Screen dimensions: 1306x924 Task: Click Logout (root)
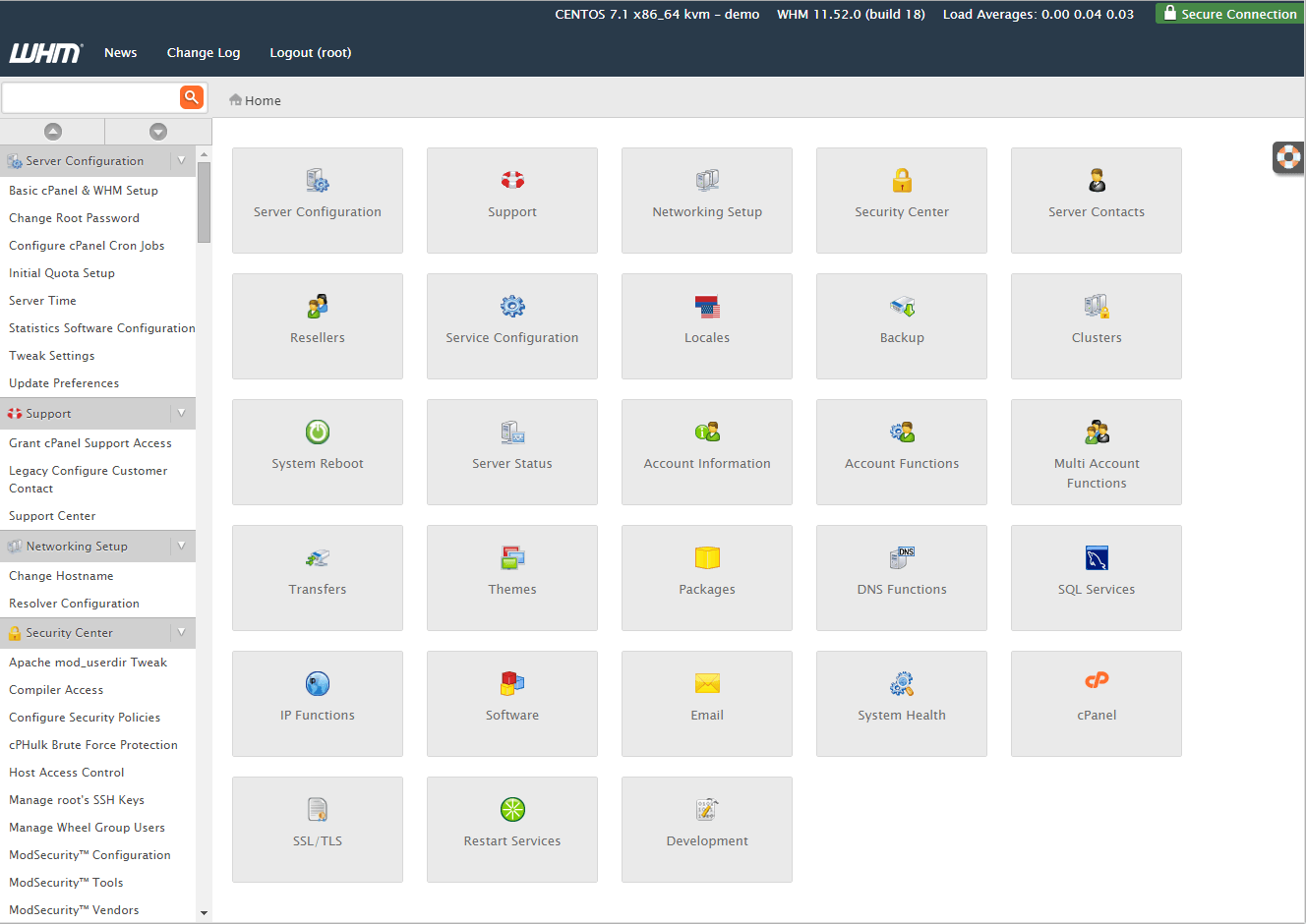[311, 53]
